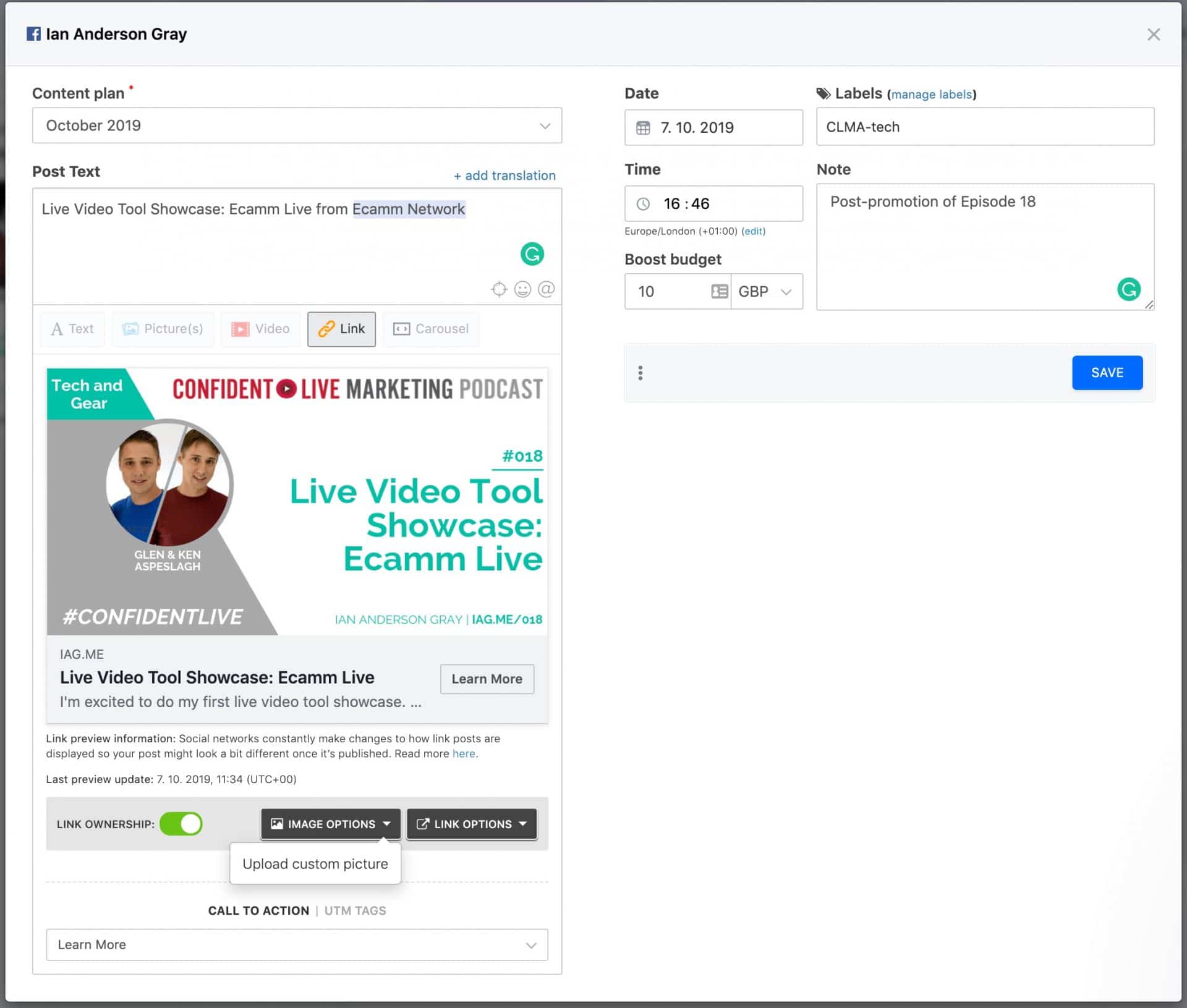1187x1008 pixels.
Task: Click the Link Options dropdown button
Action: tap(468, 823)
